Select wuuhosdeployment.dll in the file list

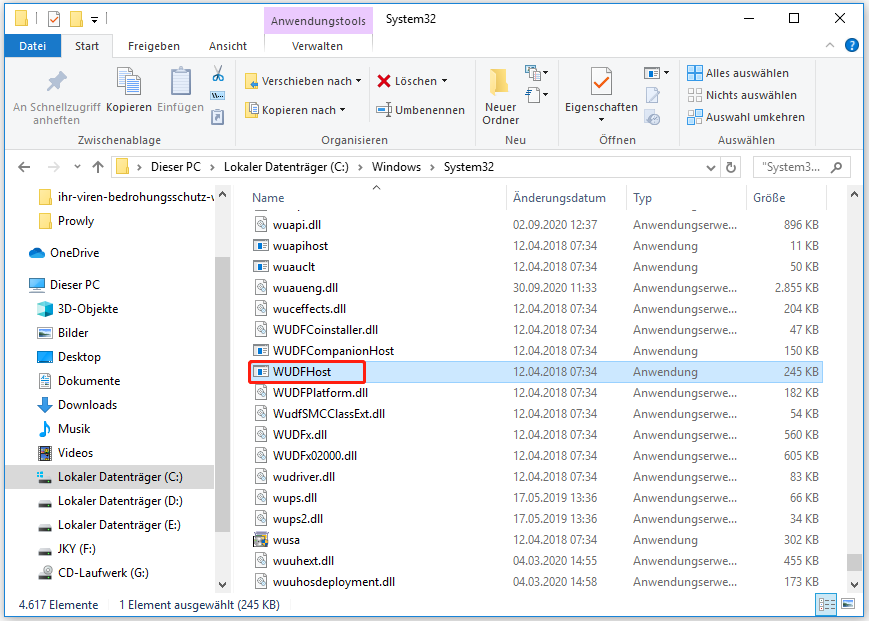pos(334,582)
